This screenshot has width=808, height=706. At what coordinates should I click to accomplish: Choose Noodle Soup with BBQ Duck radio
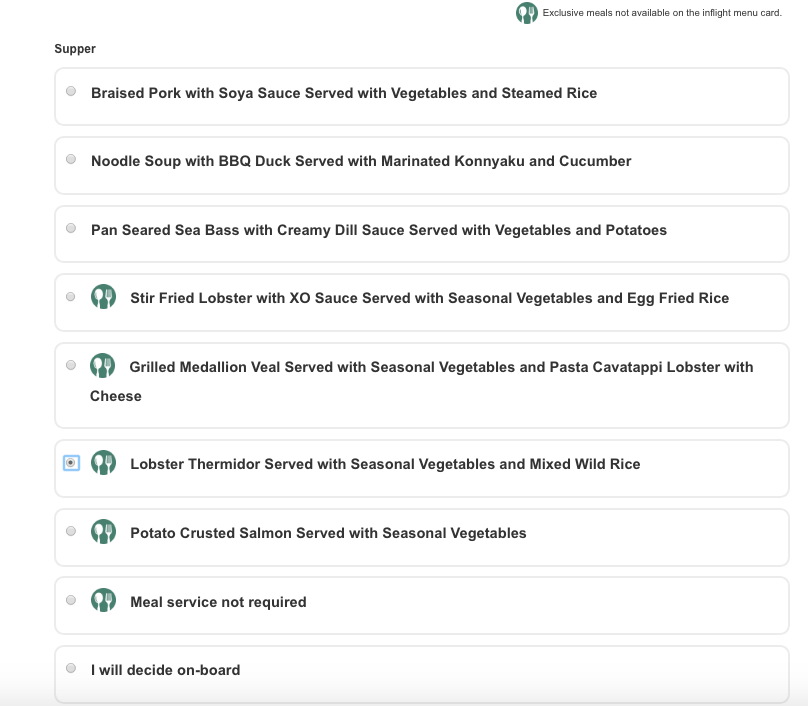pos(71,159)
